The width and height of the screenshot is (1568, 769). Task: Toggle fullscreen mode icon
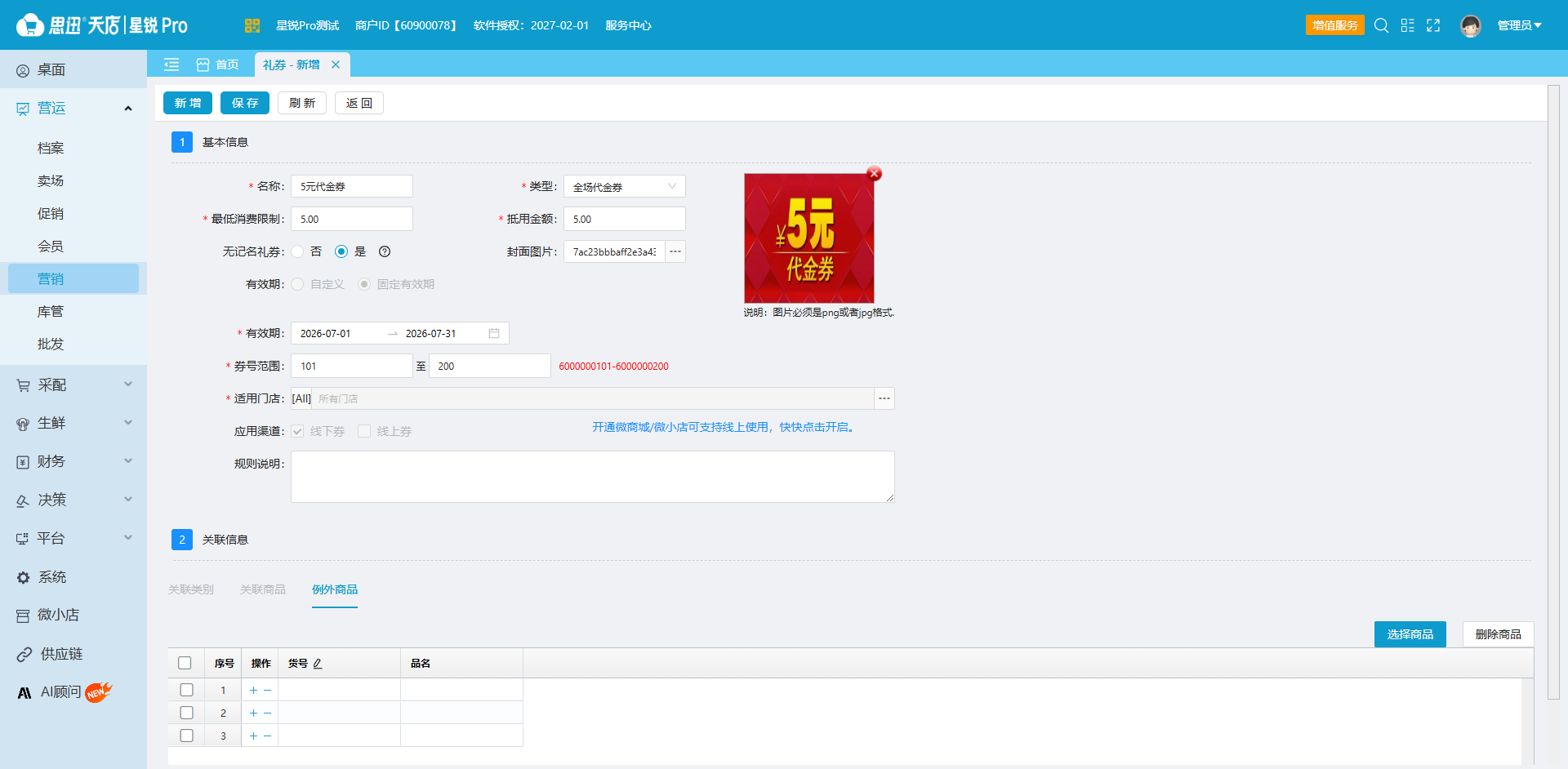tap(1433, 25)
